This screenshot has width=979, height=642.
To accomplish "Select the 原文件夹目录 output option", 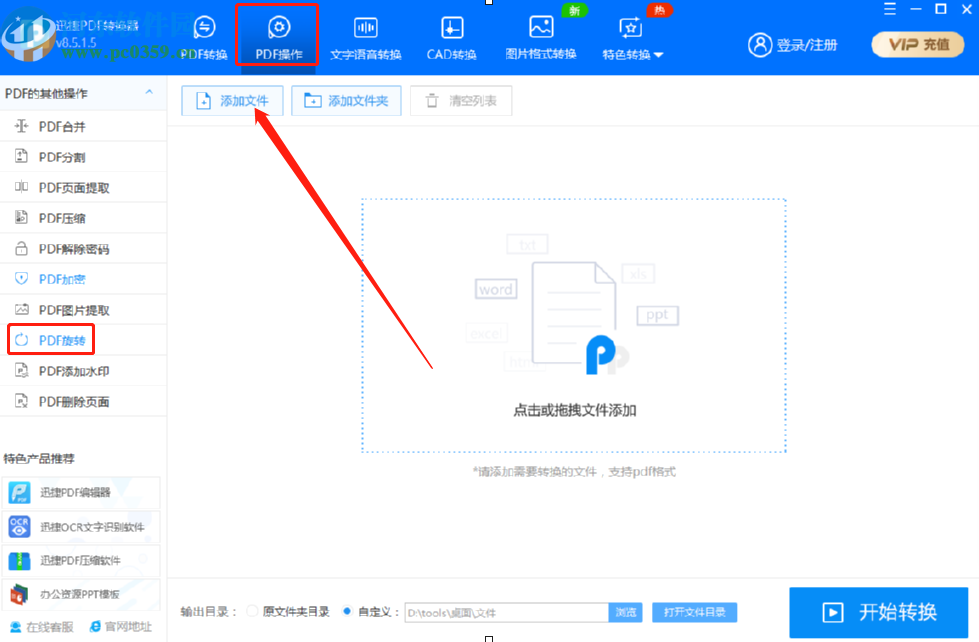I will (251, 612).
